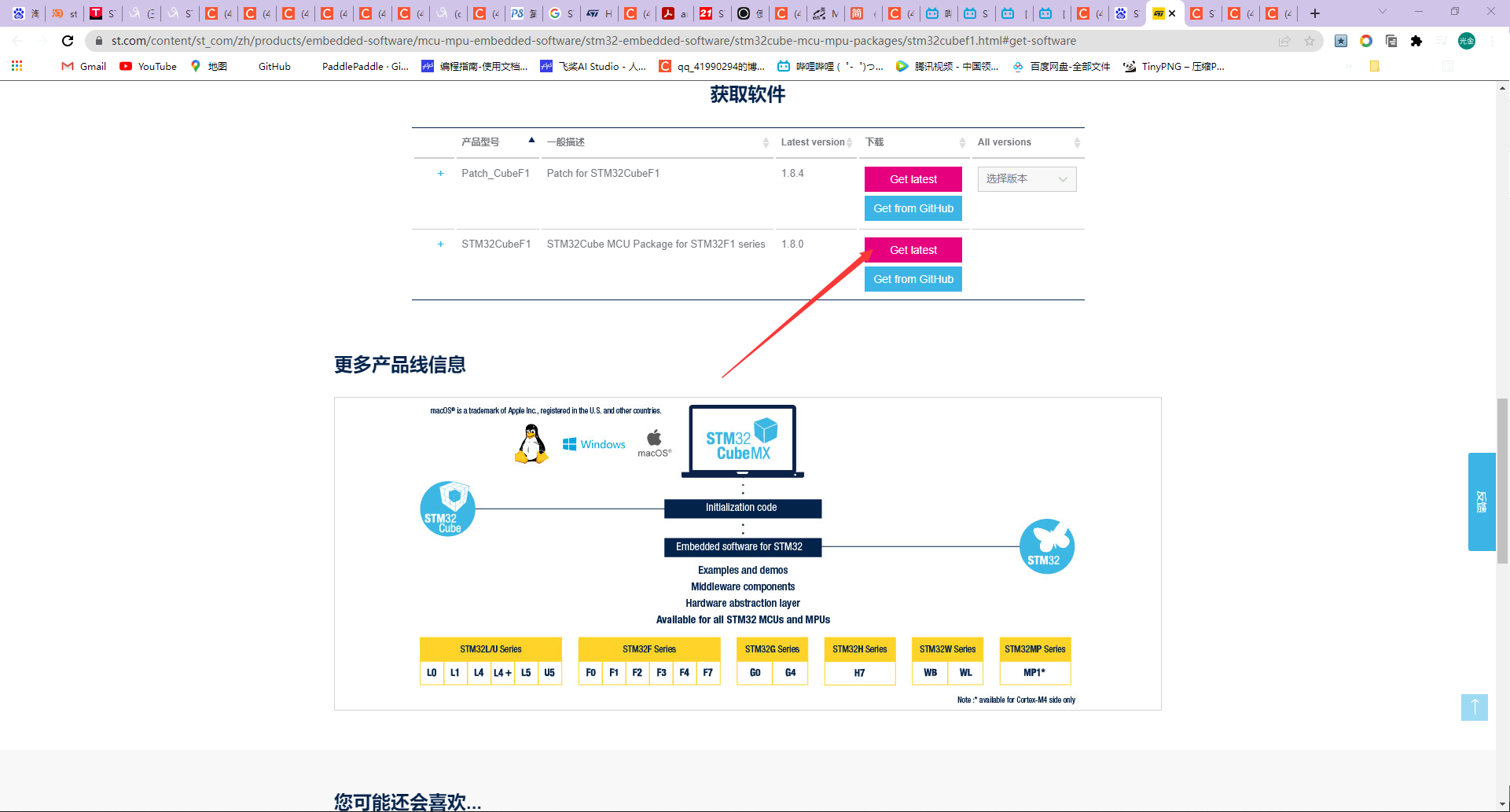Sort by All versions column
Screen dimensions: 1510x812
(x=1029, y=141)
